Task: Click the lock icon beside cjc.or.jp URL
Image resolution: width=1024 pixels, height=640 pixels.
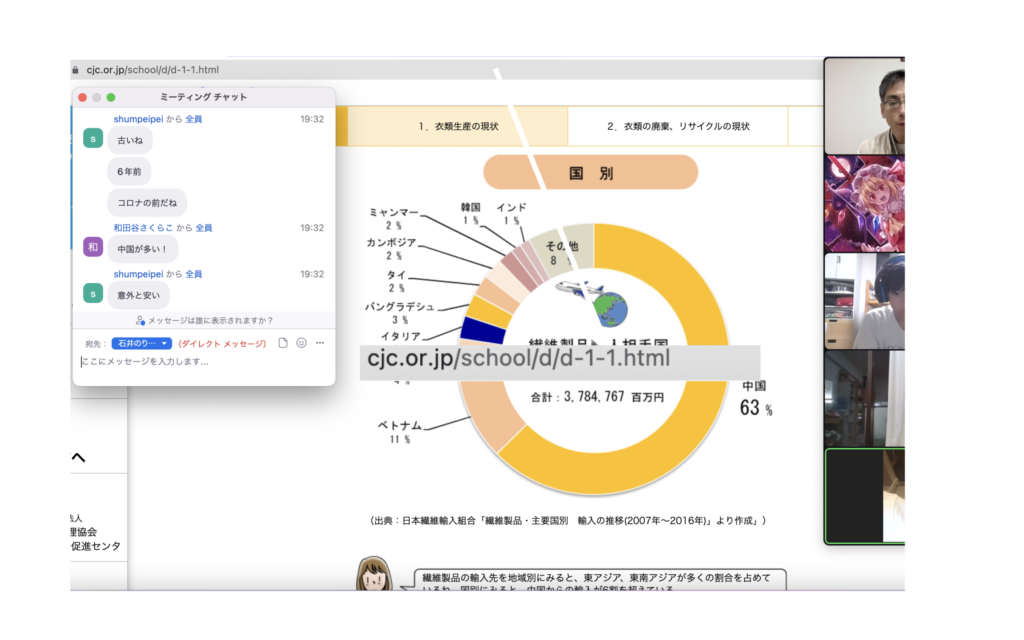Action: [76, 70]
